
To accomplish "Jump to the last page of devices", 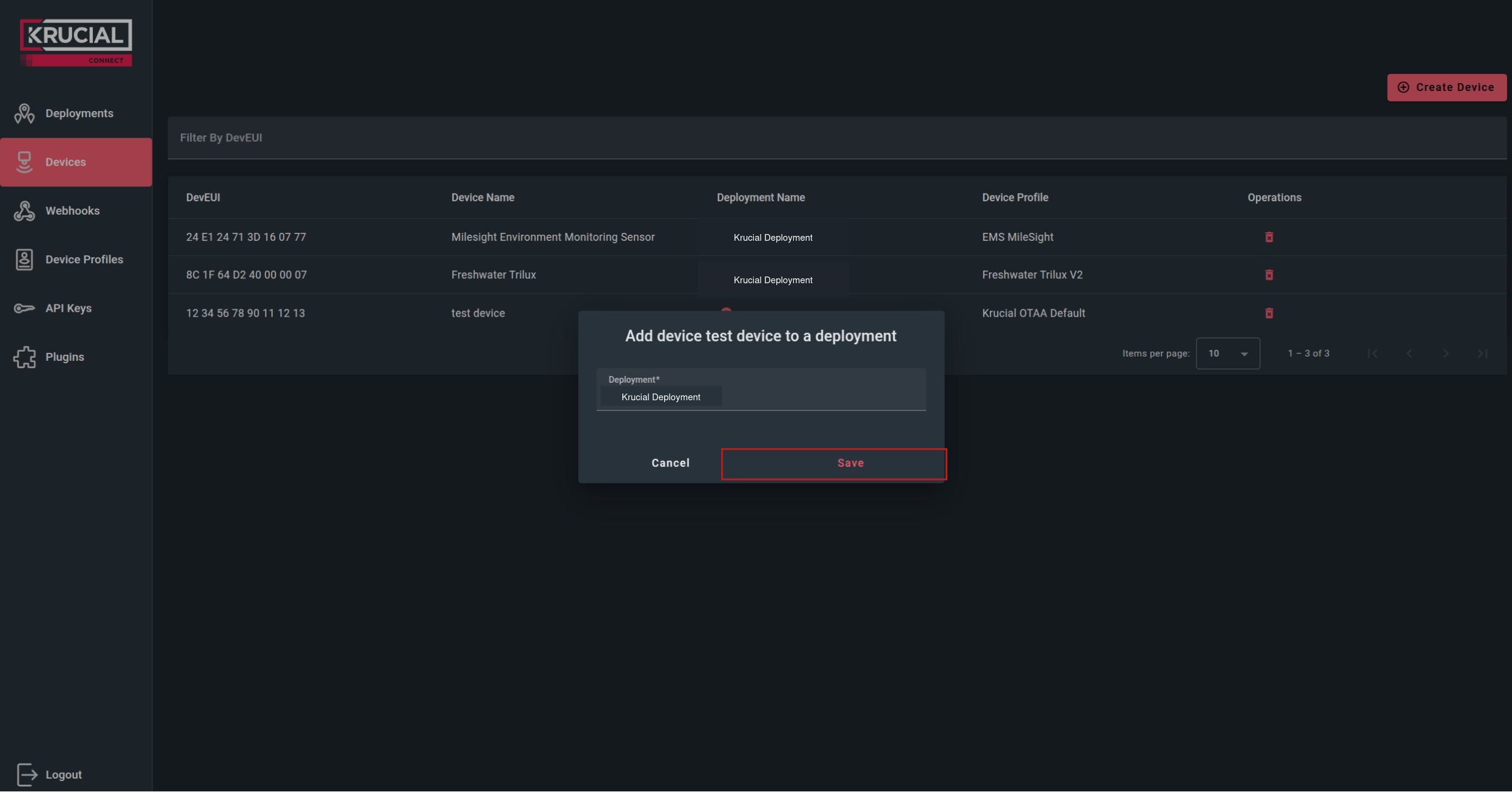I will point(1483,353).
